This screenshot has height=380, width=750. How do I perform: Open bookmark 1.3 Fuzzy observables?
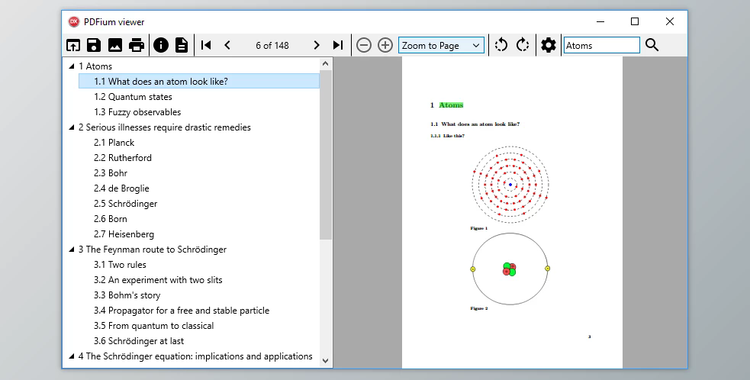pyautogui.click(x=137, y=112)
